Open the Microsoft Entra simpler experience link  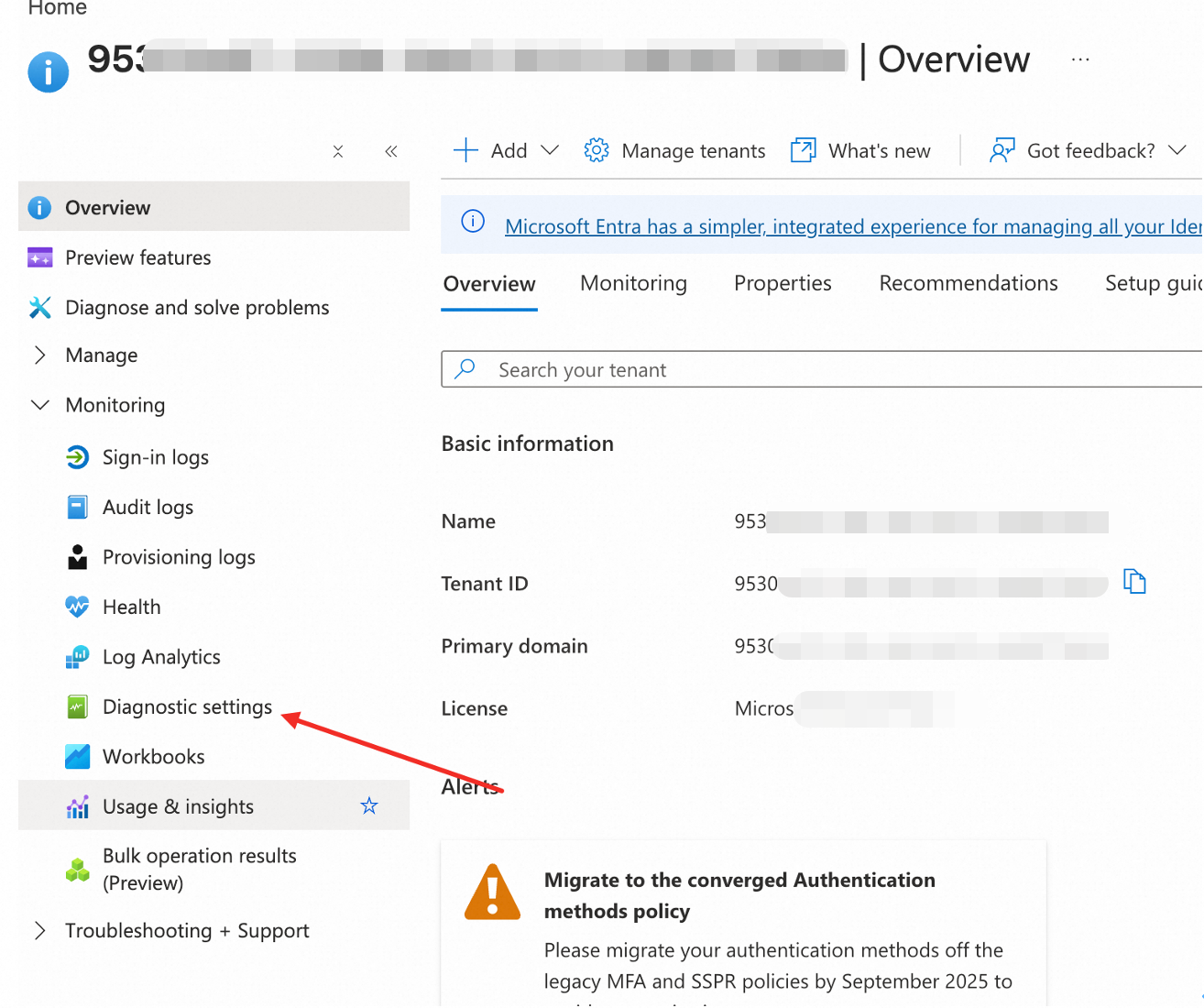tap(853, 226)
